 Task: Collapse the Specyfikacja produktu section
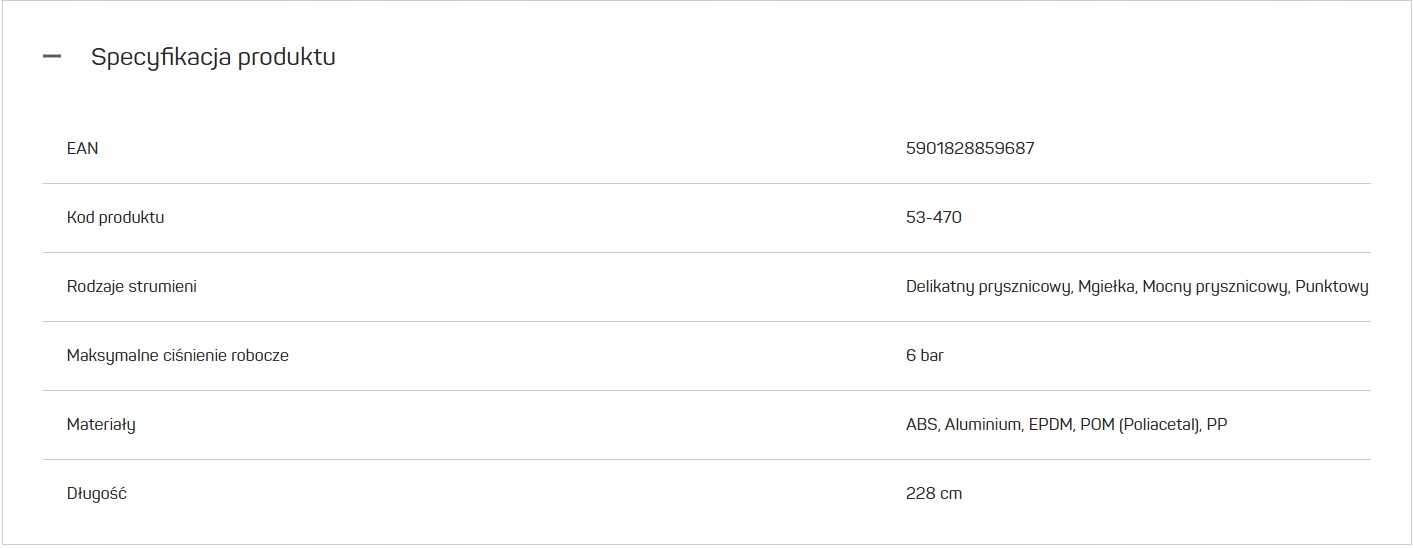pyautogui.click(x=52, y=57)
